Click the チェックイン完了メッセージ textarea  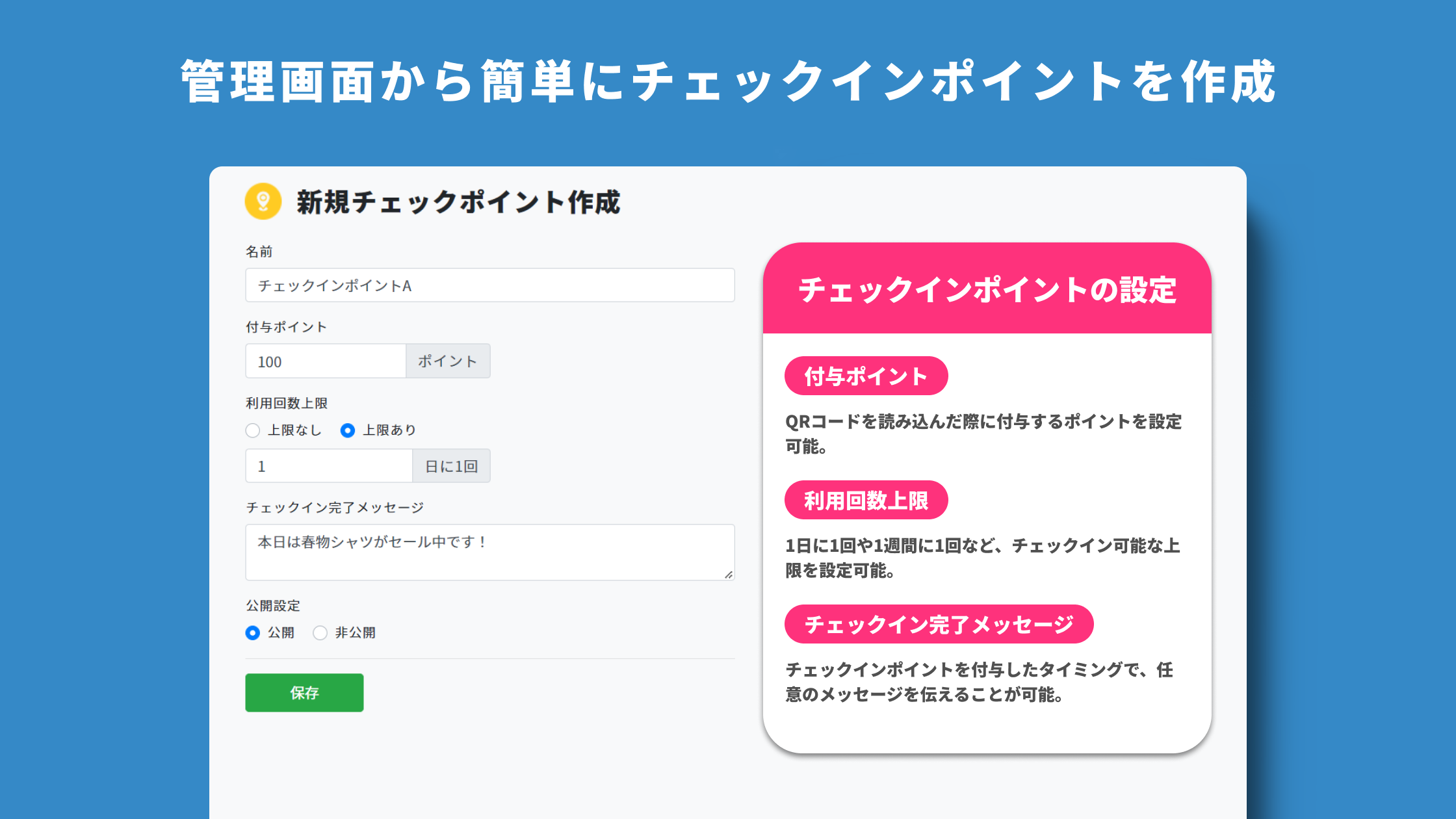489,552
